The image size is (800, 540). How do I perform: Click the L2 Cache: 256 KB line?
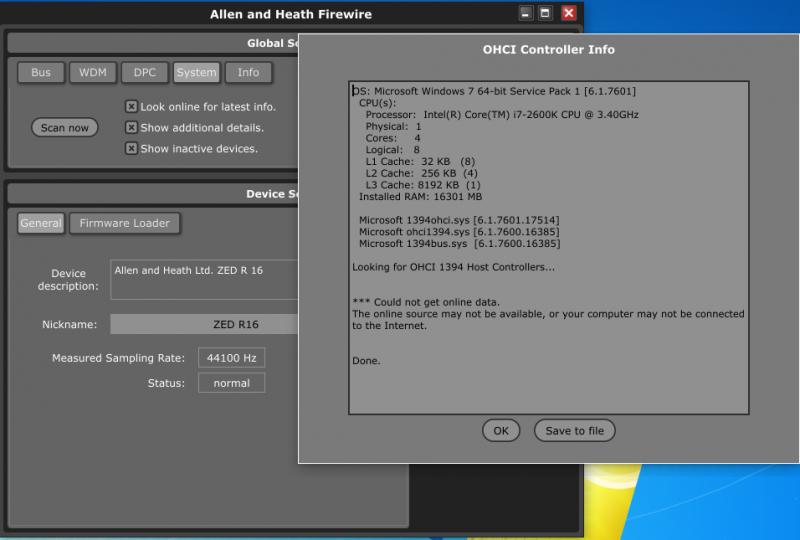coord(421,174)
